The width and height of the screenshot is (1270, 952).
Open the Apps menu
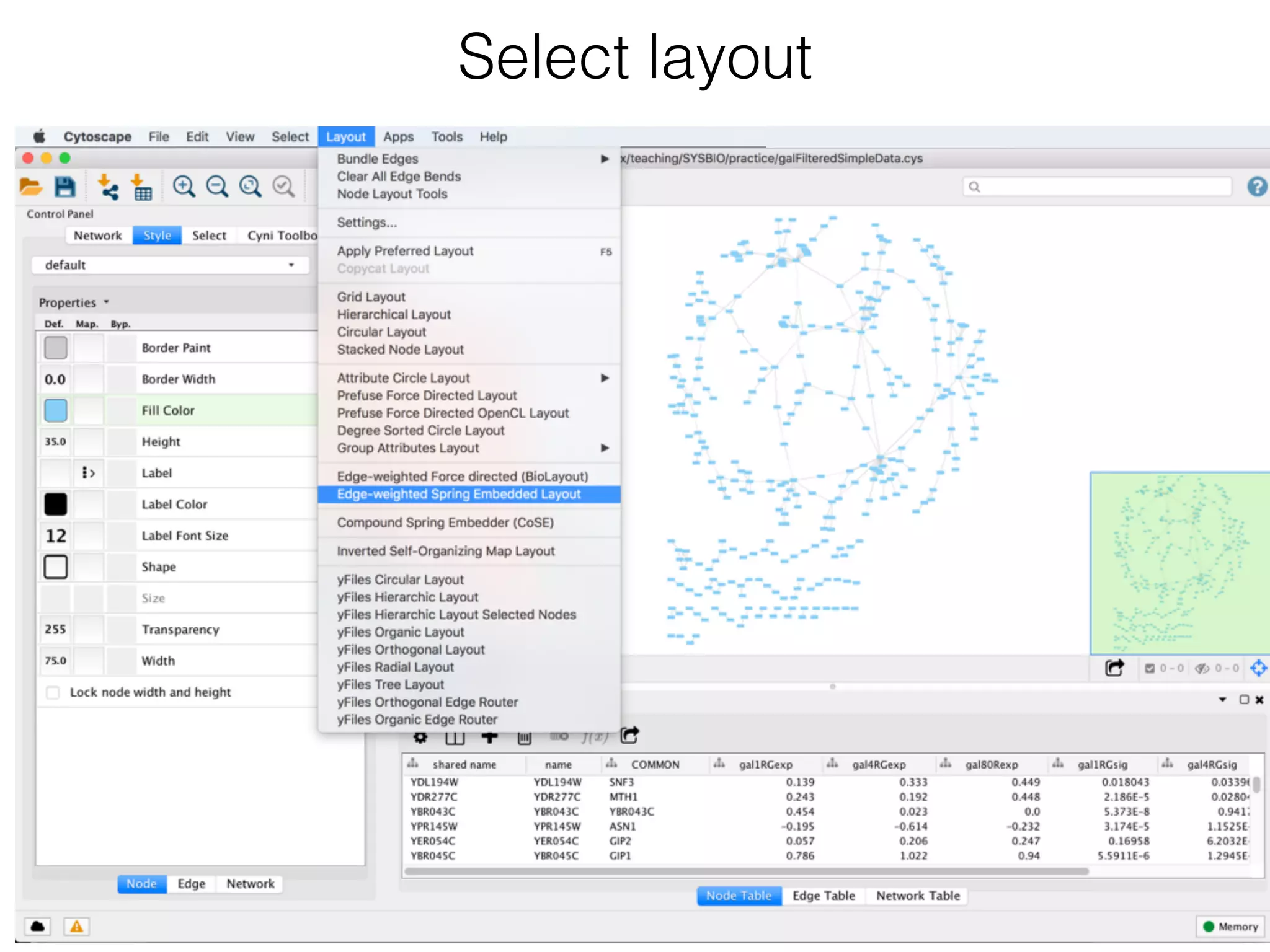398,136
